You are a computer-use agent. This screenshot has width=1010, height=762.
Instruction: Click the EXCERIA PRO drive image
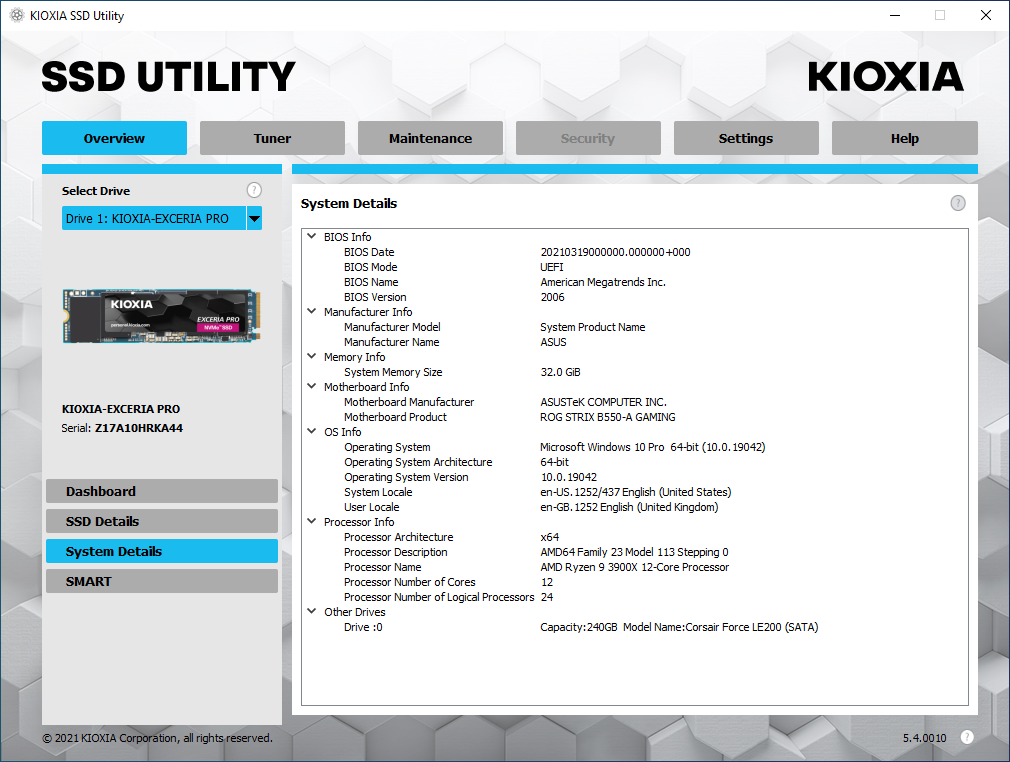tap(162, 316)
